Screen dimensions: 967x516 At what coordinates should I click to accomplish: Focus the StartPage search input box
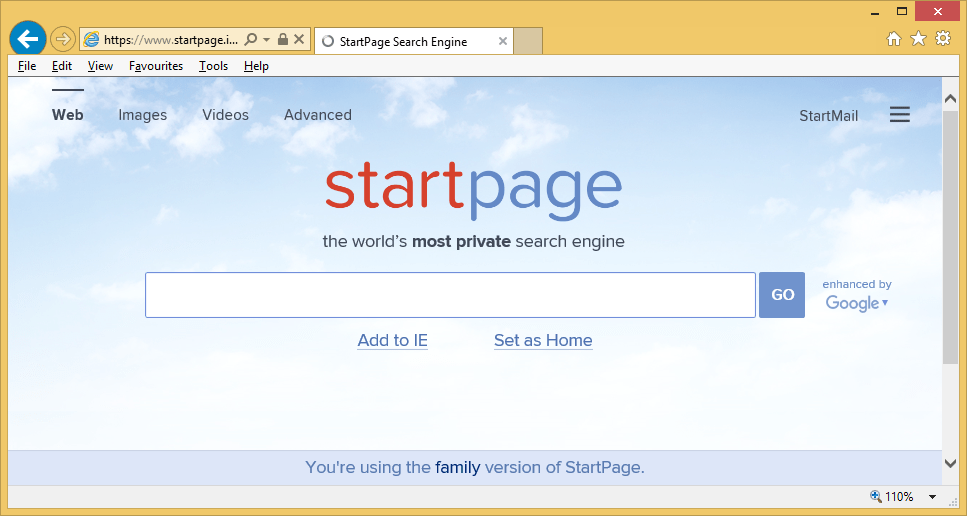point(450,295)
